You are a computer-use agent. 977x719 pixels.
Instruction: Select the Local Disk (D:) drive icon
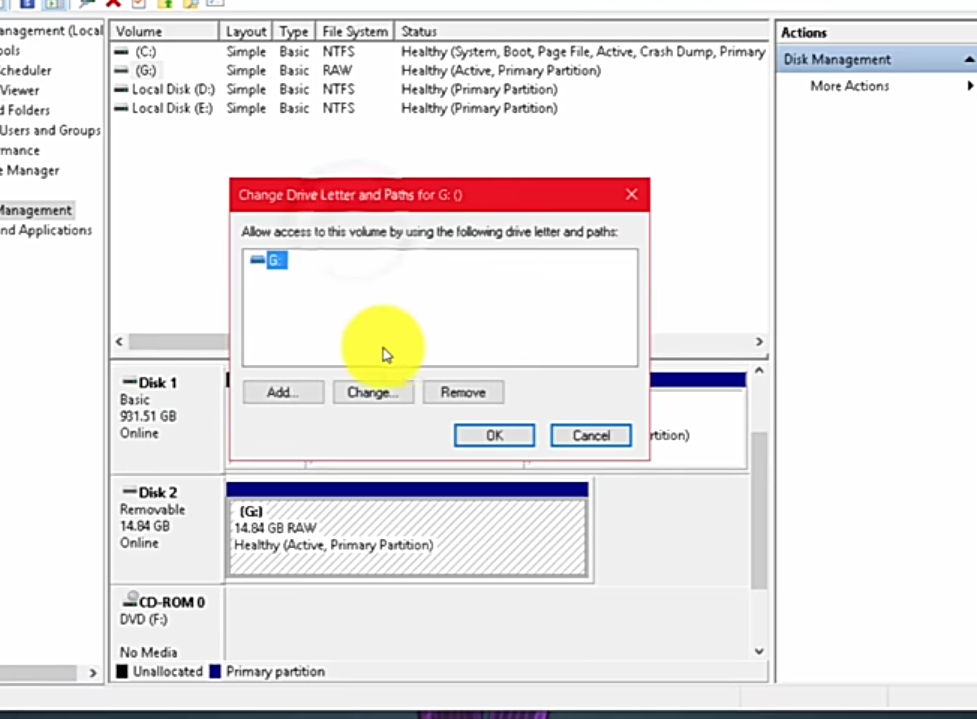122,90
